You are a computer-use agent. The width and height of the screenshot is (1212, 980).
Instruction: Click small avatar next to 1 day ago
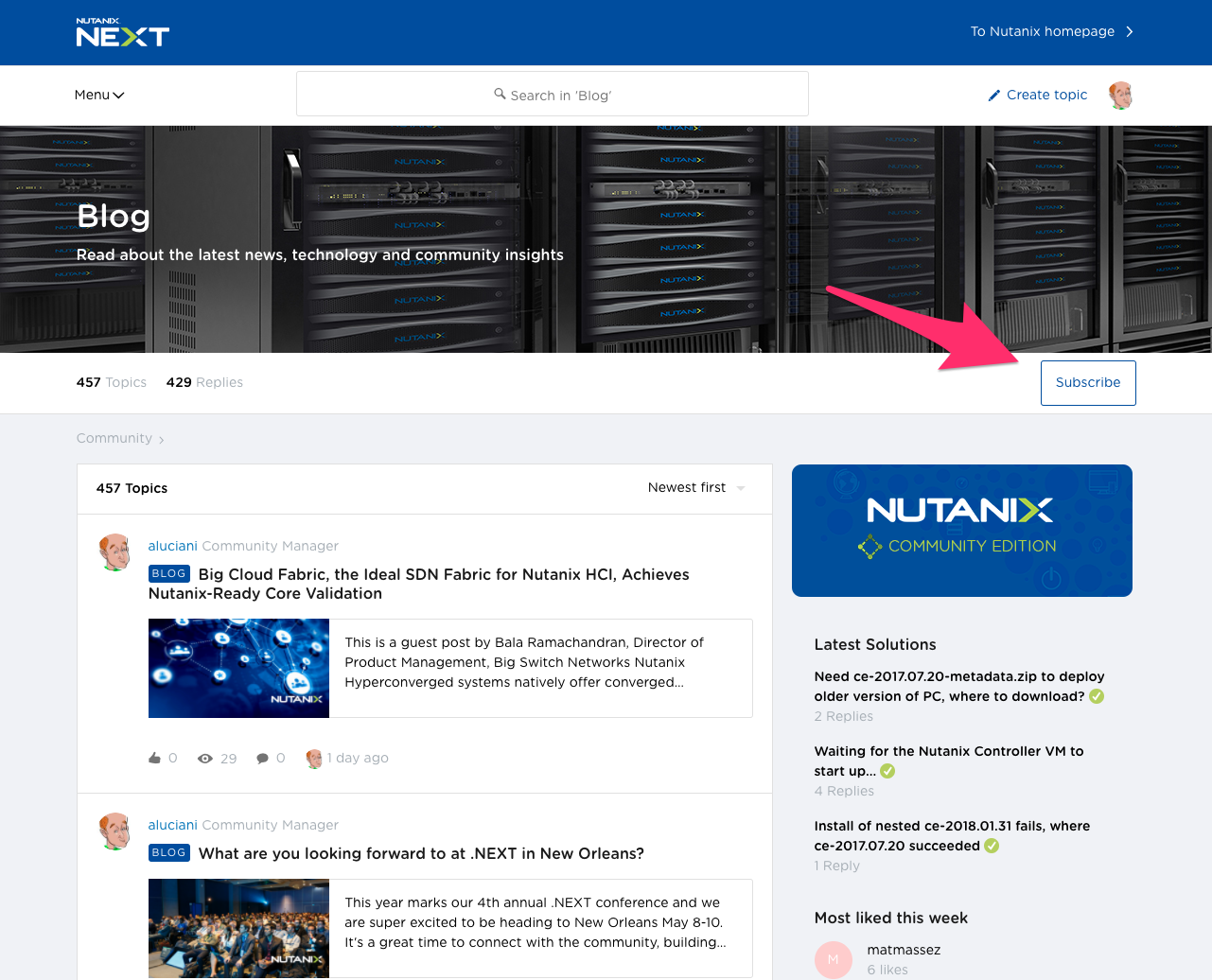[x=314, y=759]
